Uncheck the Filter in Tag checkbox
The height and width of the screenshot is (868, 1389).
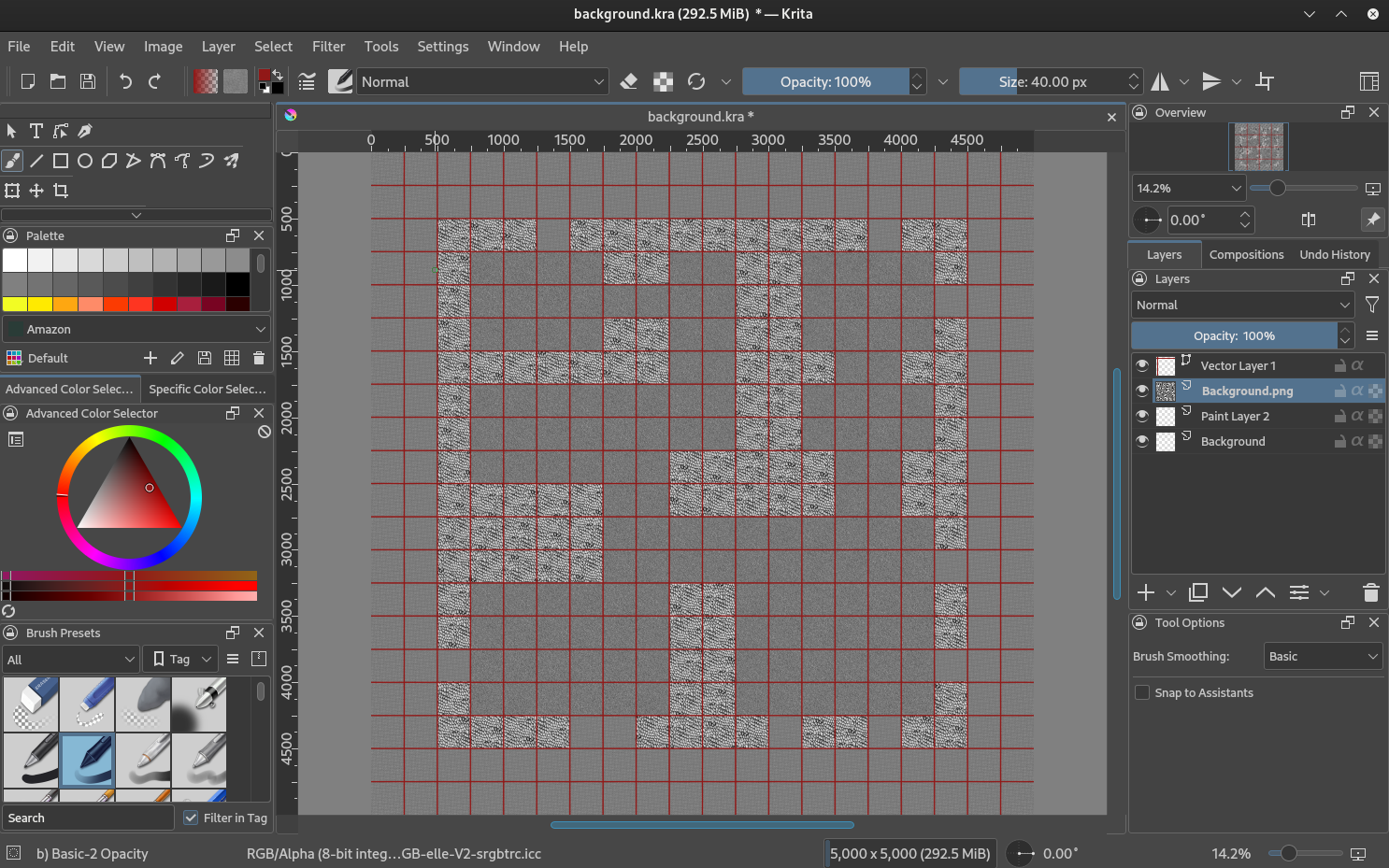point(191,818)
